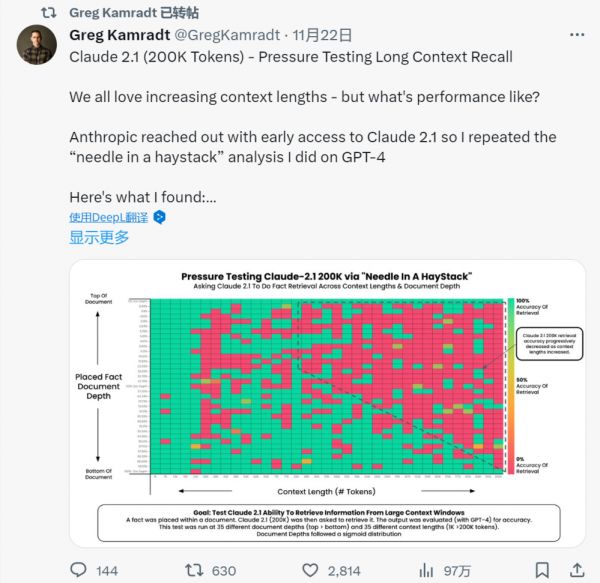Click the 144 replies count

106,571
